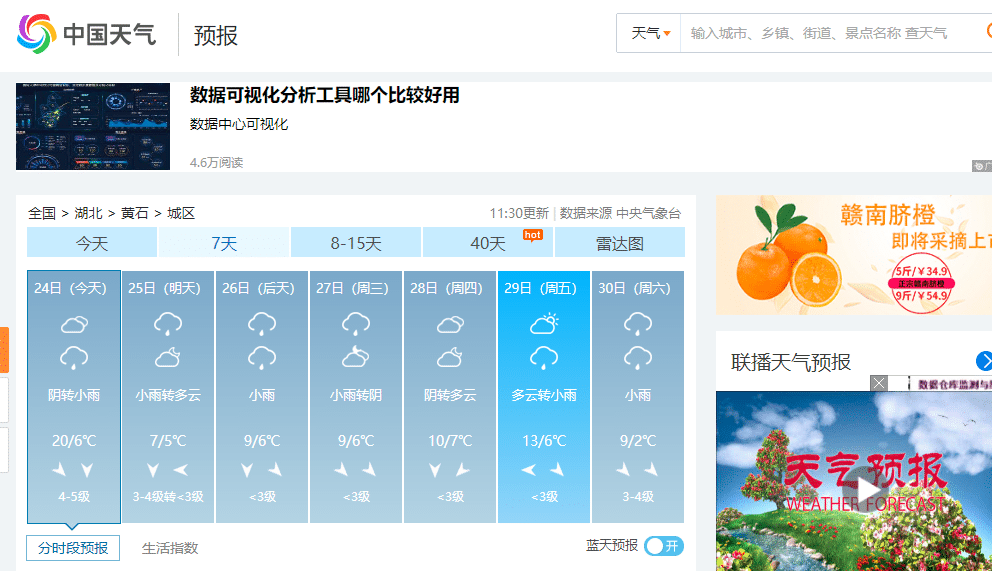The width and height of the screenshot is (992, 571).
Task: Click the China Weather logo
Action: (x=87, y=34)
